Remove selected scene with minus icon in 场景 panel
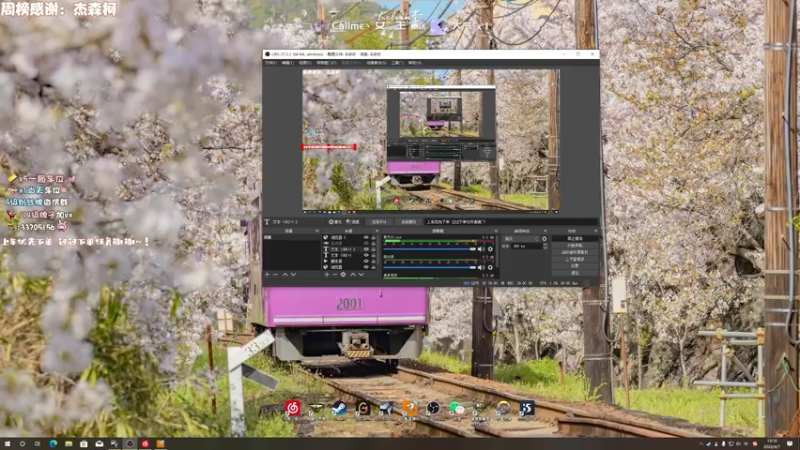The width and height of the screenshot is (800, 450). click(x=275, y=274)
